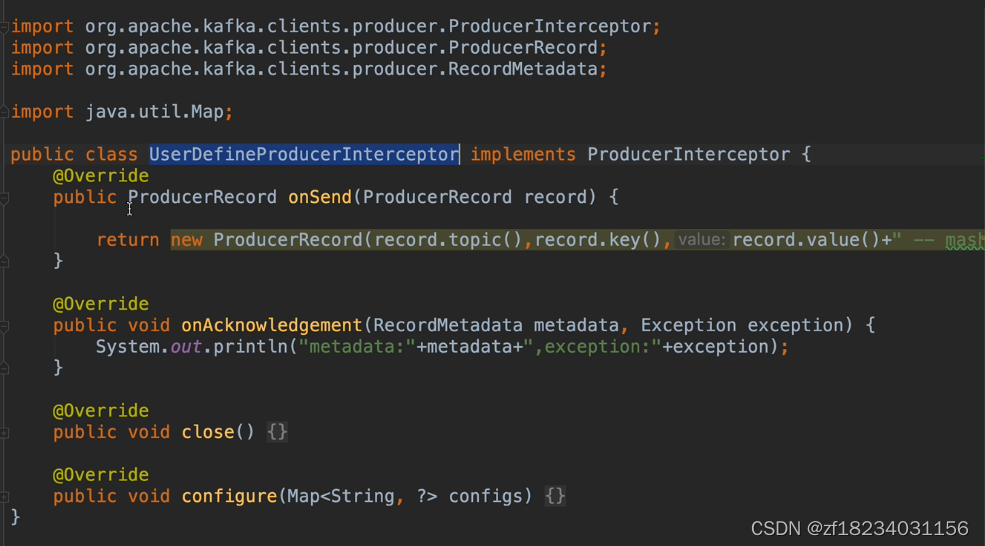
Task: Expand the folded close() method gutter icon
Action: pyautogui.click(x=4, y=433)
